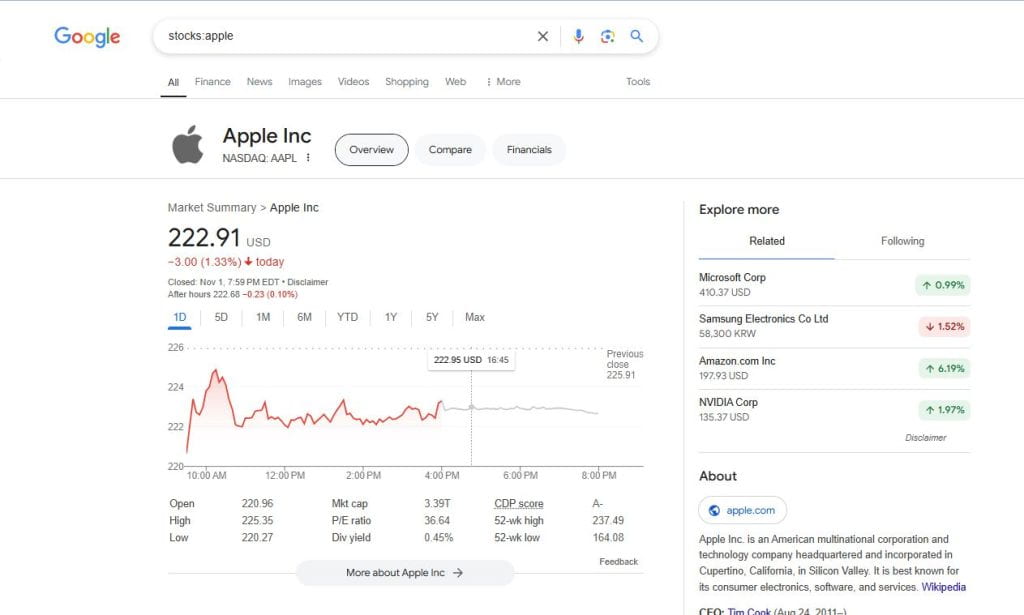Click the magnifying glass search button
Viewport: 1024px width, 615px height.
pos(637,36)
